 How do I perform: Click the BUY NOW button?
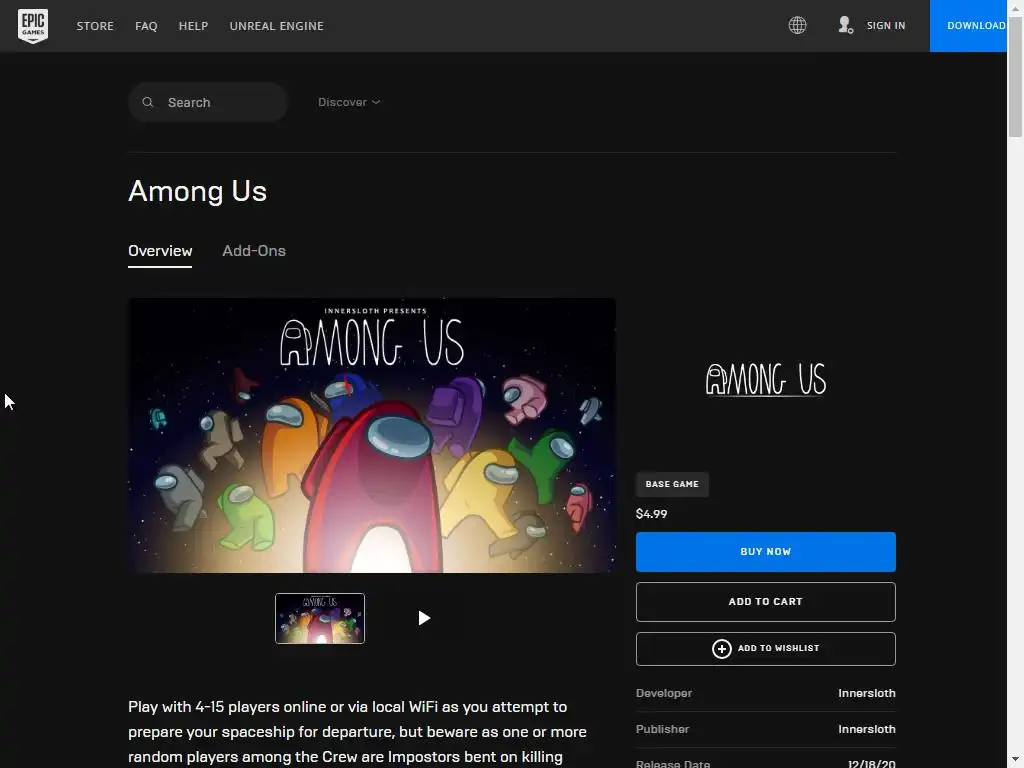coord(765,552)
